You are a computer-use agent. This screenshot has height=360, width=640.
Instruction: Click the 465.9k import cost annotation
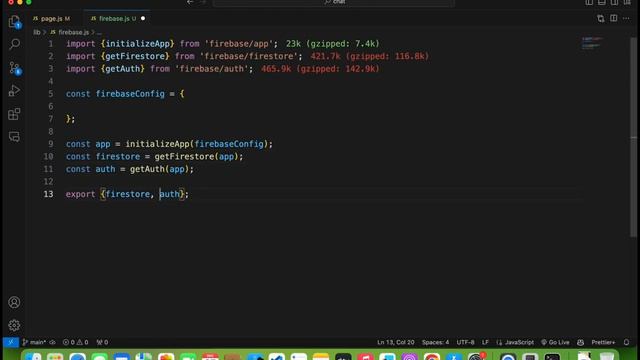pos(320,69)
